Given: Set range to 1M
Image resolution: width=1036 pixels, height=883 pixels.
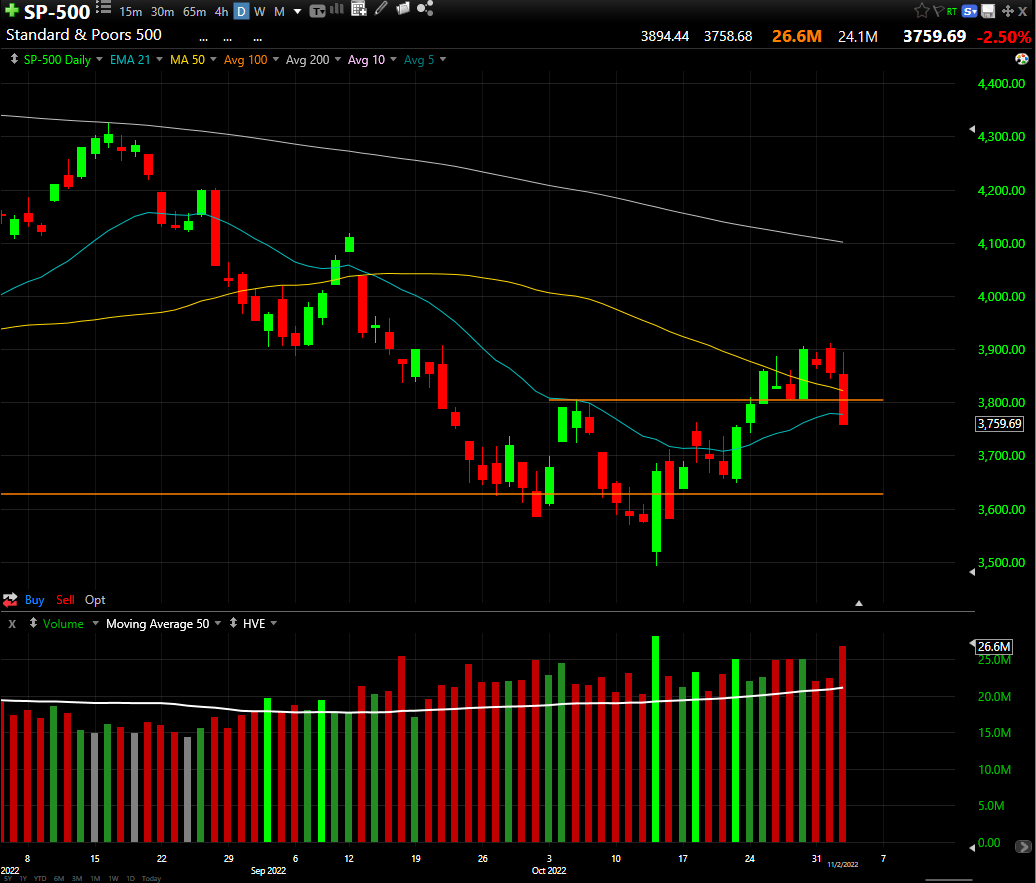Looking at the screenshot, I should point(95,878).
